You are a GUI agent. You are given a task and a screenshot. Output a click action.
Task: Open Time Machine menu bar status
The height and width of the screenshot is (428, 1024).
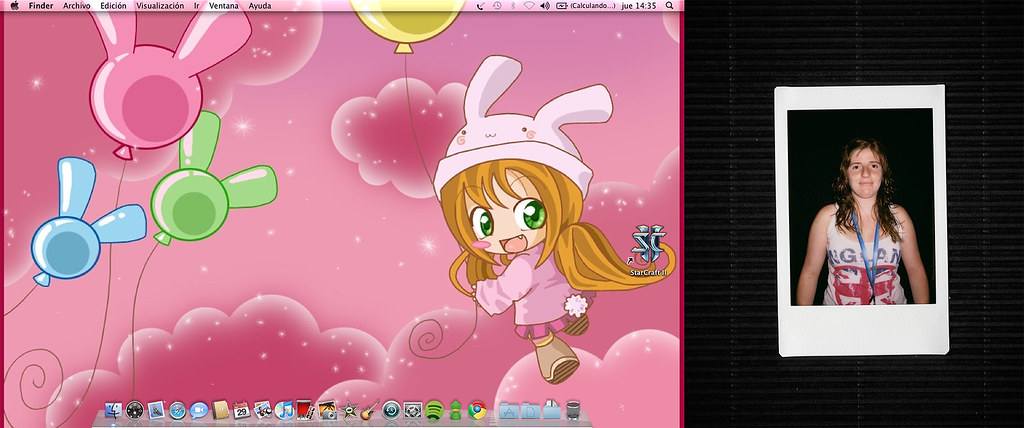pyautogui.click(x=497, y=5)
